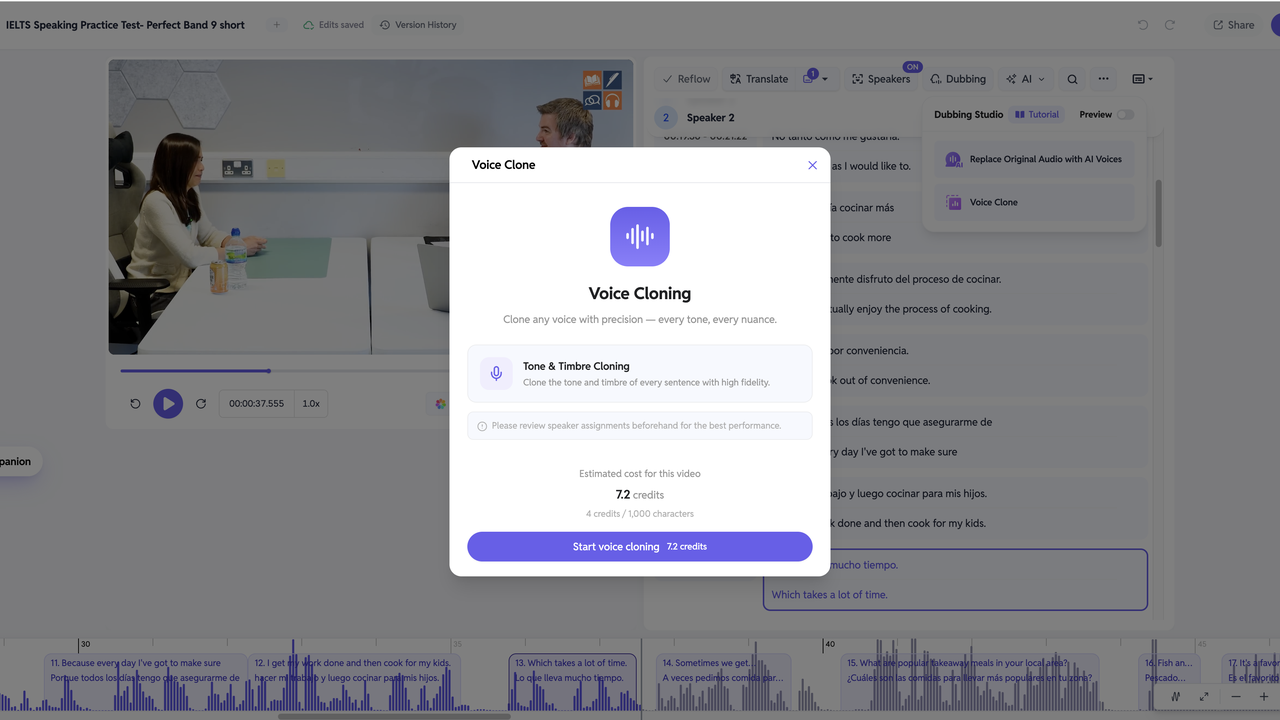
Task: Open the Dubbing menu
Action: coord(958,79)
